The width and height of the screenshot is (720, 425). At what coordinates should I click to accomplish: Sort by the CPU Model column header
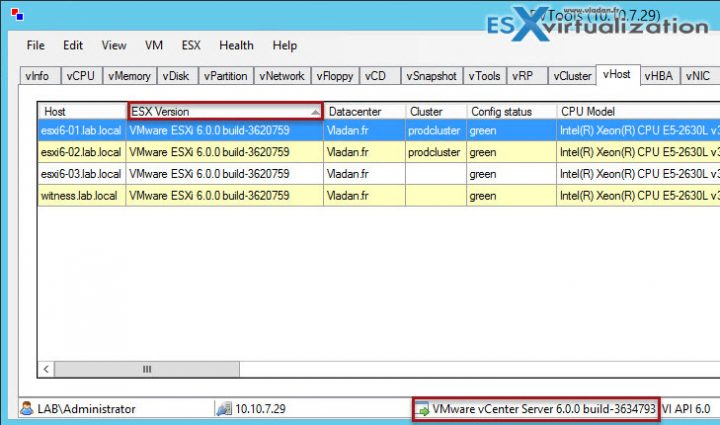pos(638,112)
